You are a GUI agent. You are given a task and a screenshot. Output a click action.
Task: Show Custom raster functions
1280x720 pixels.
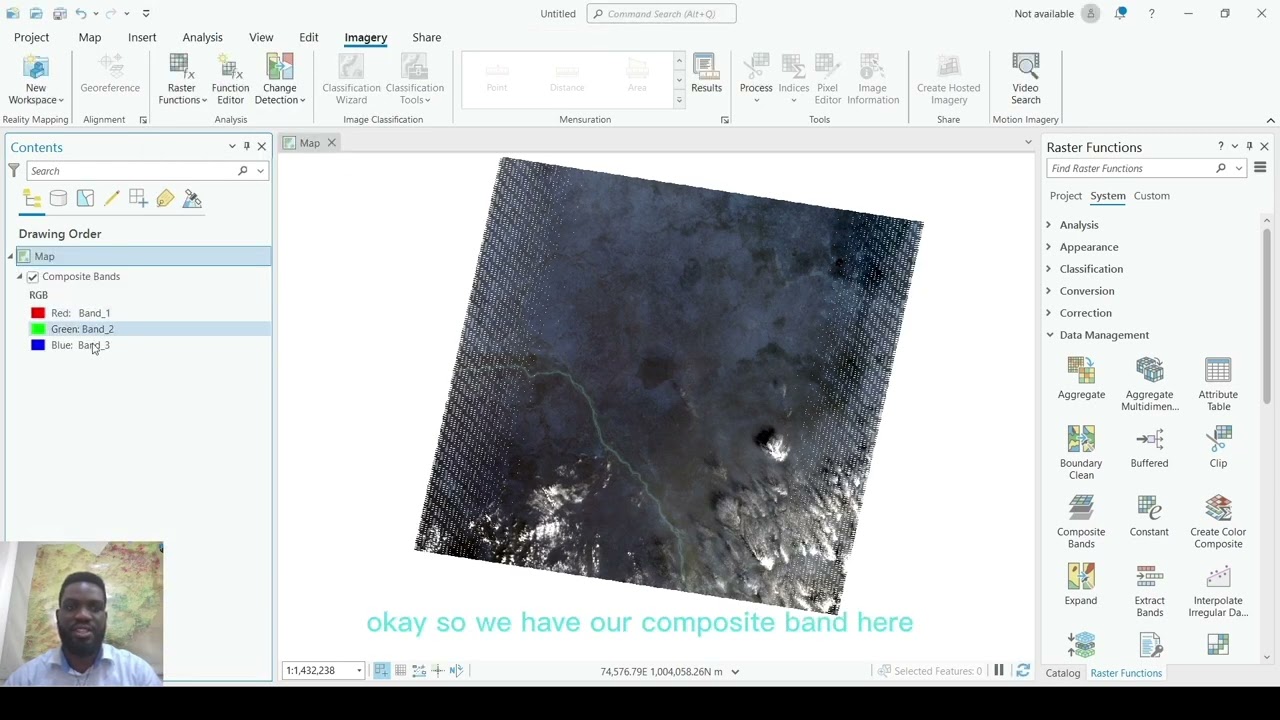pyautogui.click(x=1151, y=196)
